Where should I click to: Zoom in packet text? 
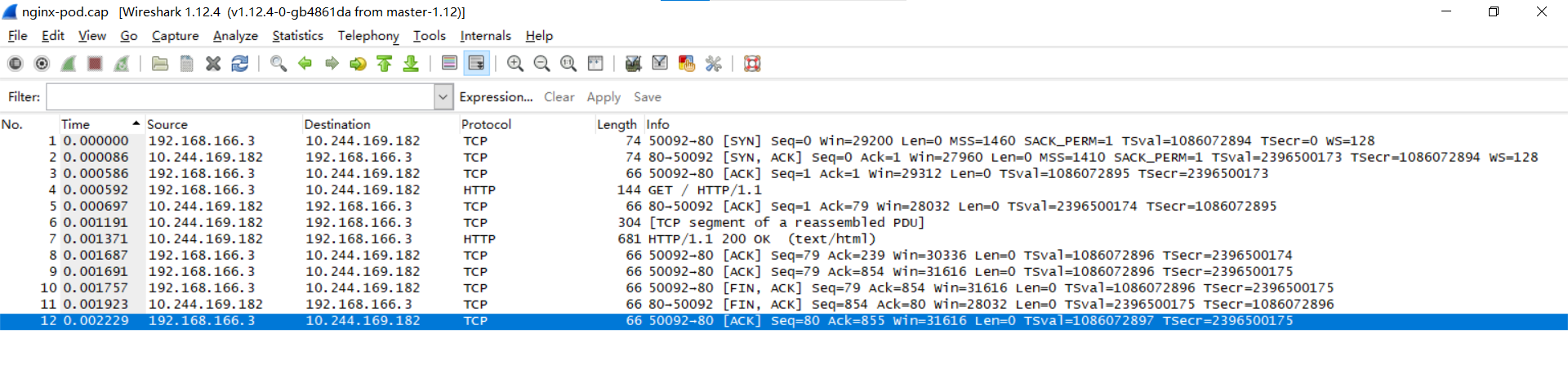point(515,64)
